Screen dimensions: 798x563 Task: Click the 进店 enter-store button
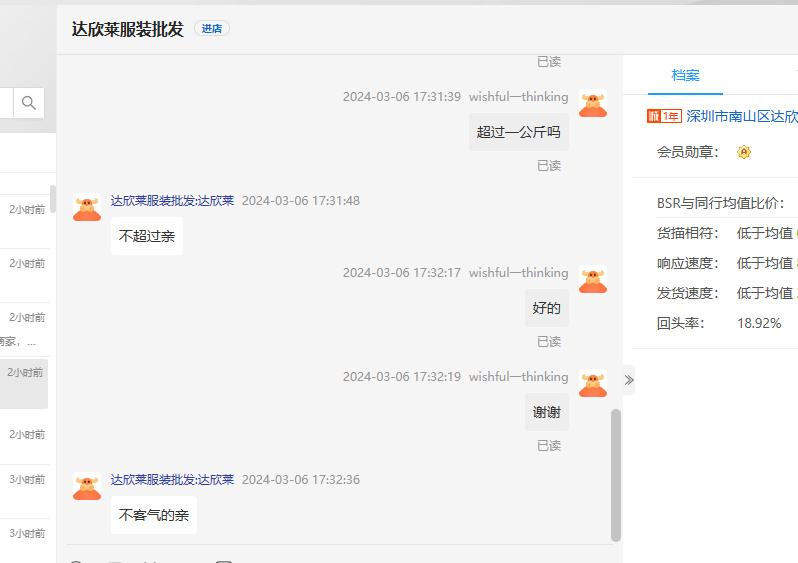coord(212,29)
